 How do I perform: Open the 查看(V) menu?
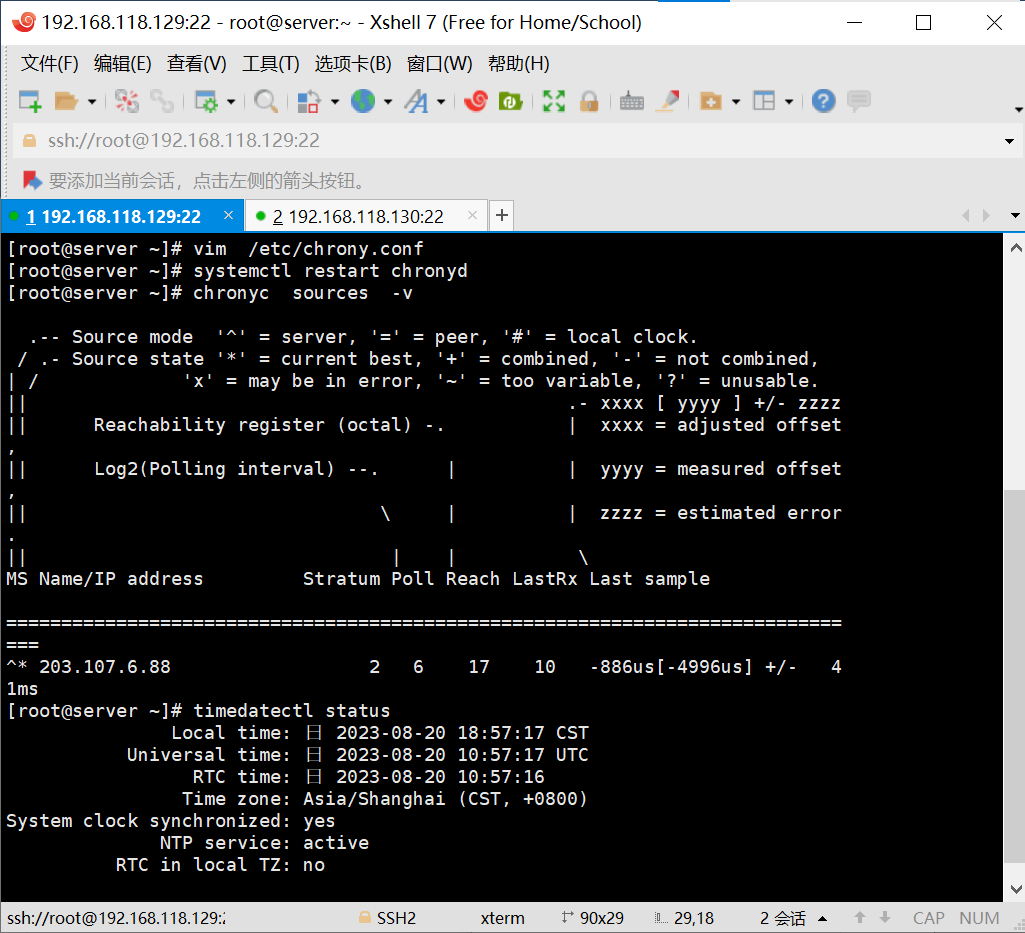196,64
